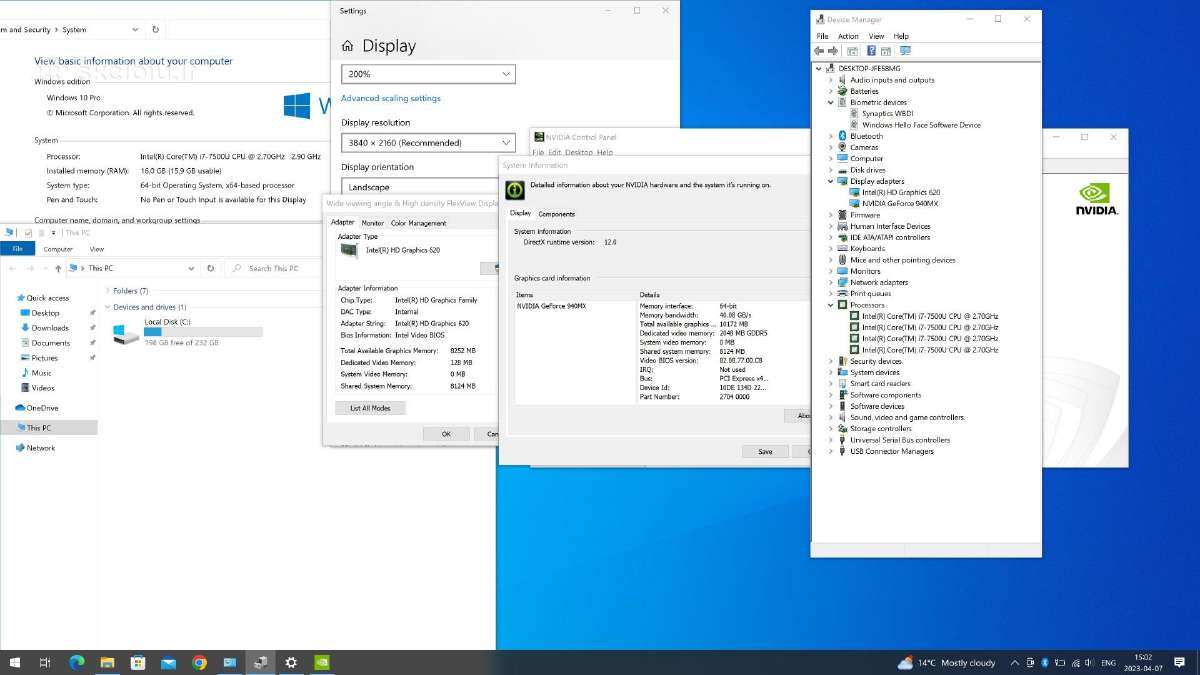The width and height of the screenshot is (1200, 675).
Task: Open the display scaling 200% dropdown
Action: [428, 74]
